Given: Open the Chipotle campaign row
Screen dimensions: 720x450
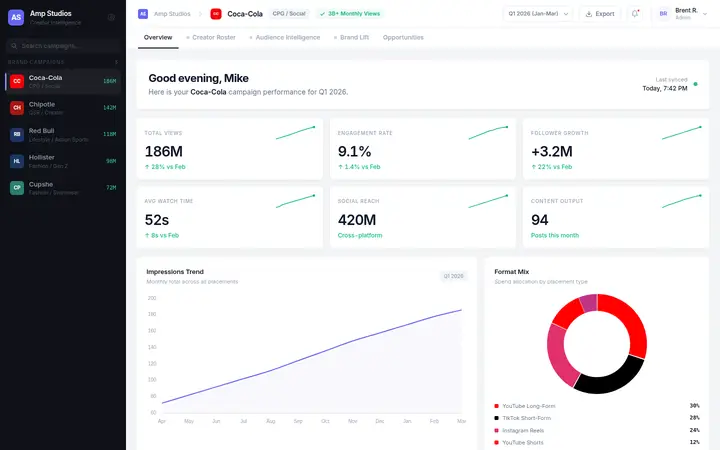Looking at the screenshot, I should pyautogui.click(x=63, y=108).
